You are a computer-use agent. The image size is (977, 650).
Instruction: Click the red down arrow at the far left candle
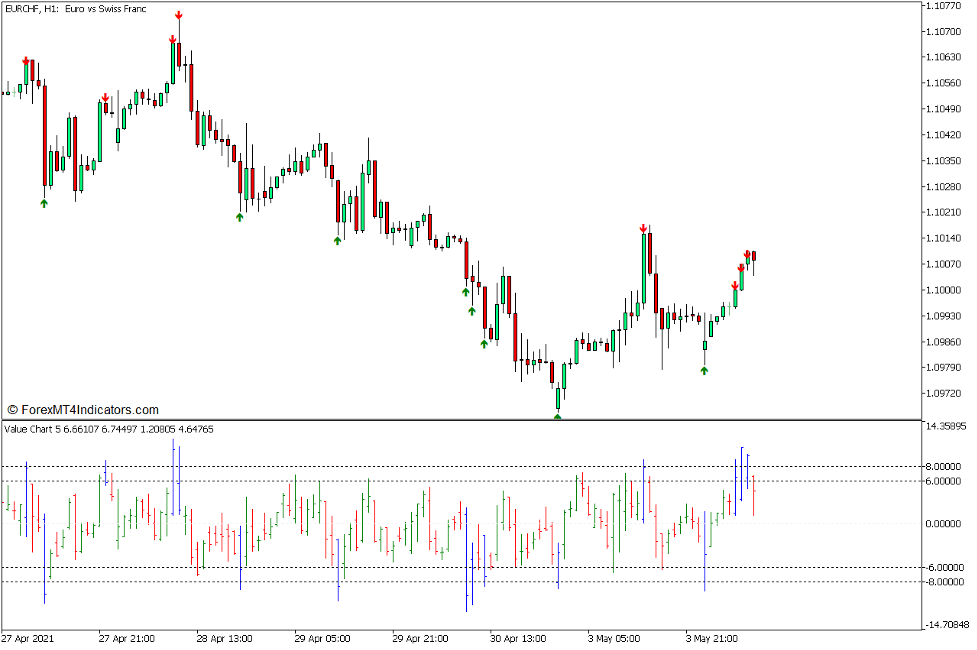[26, 61]
